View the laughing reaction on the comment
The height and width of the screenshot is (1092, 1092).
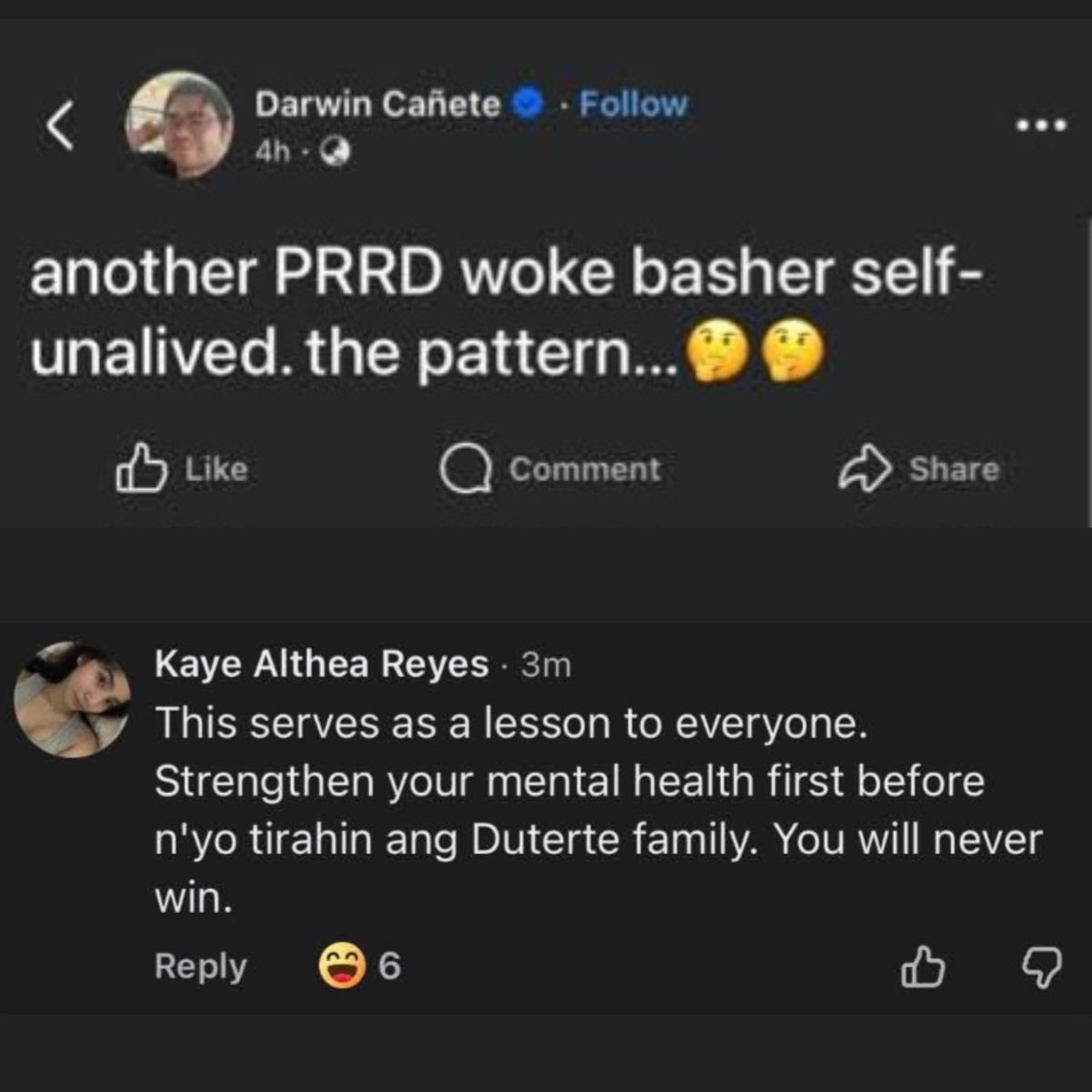(x=342, y=966)
